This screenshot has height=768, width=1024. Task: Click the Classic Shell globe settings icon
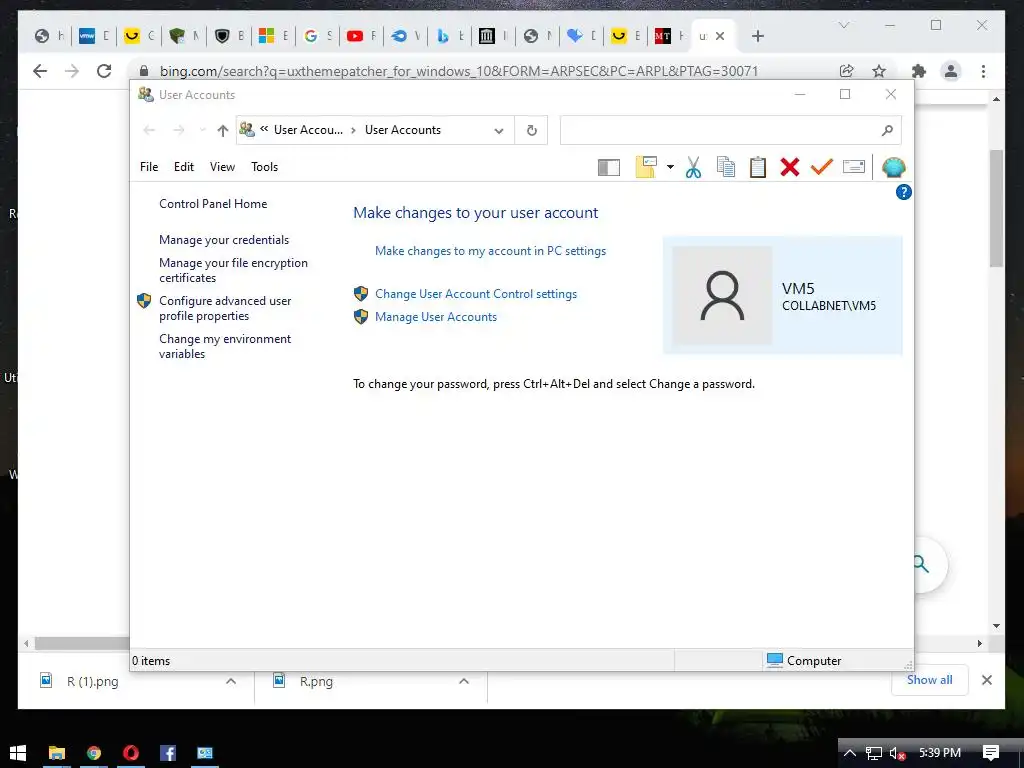893,167
